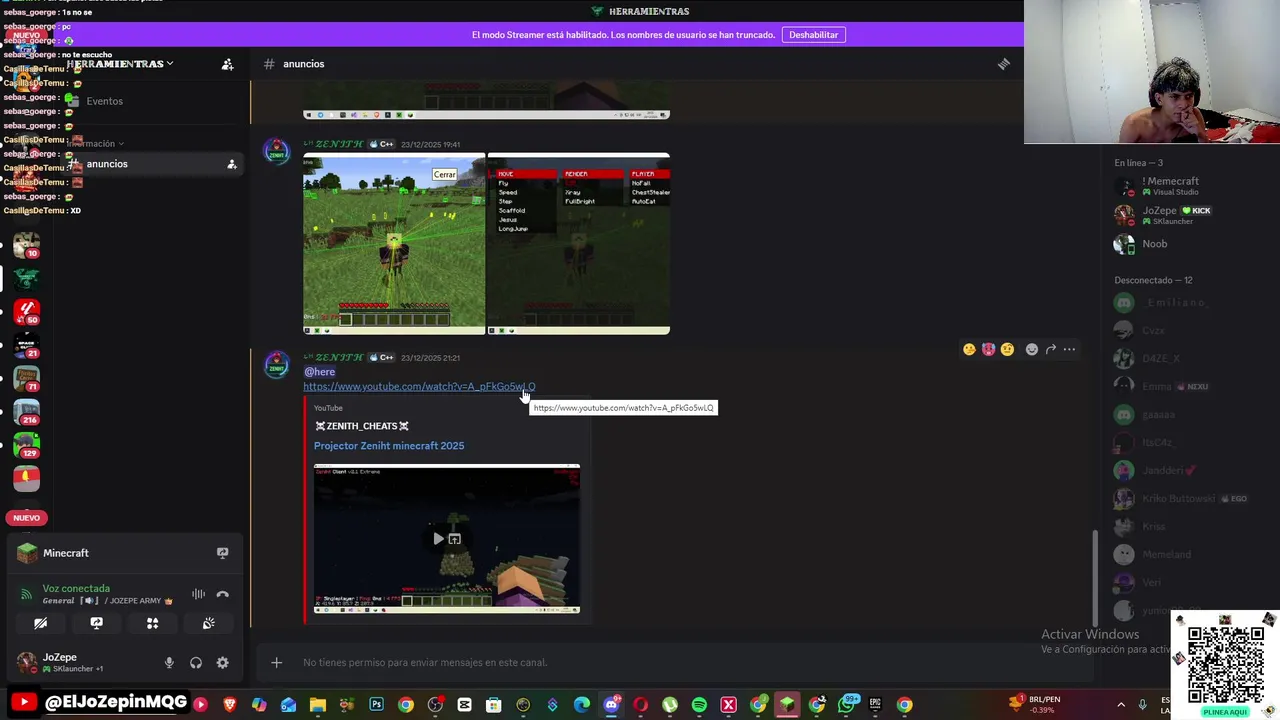
Task: Open Brave browser from taskbar
Action: pos(230,705)
